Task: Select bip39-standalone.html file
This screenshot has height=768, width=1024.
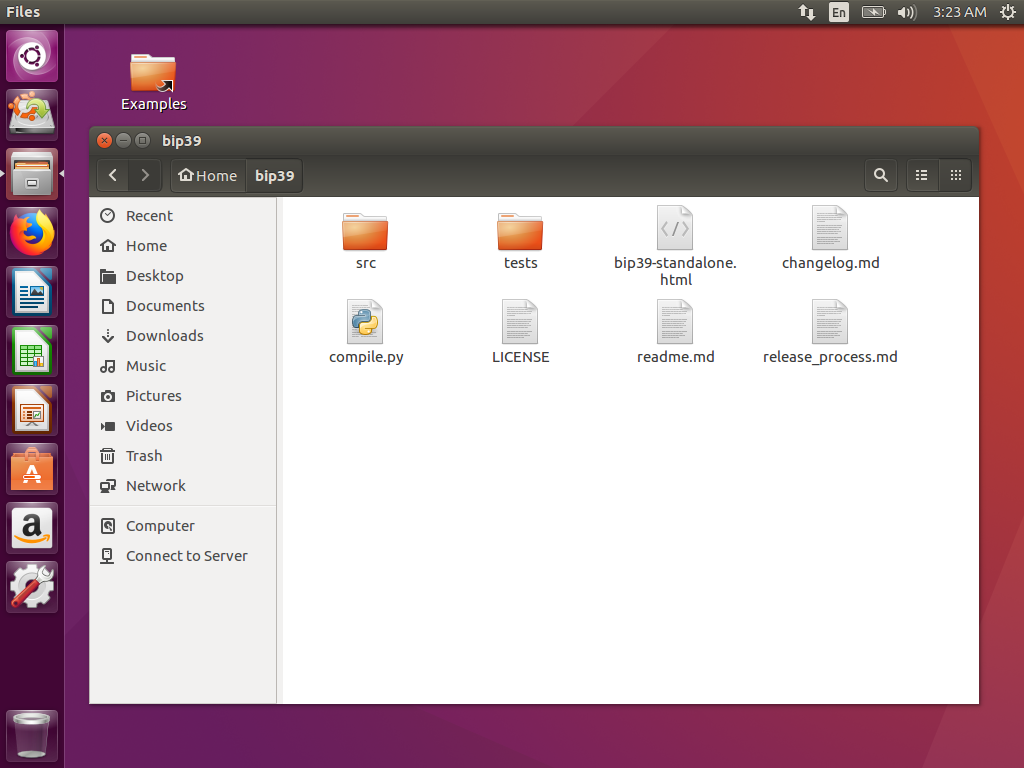Action: [x=675, y=229]
